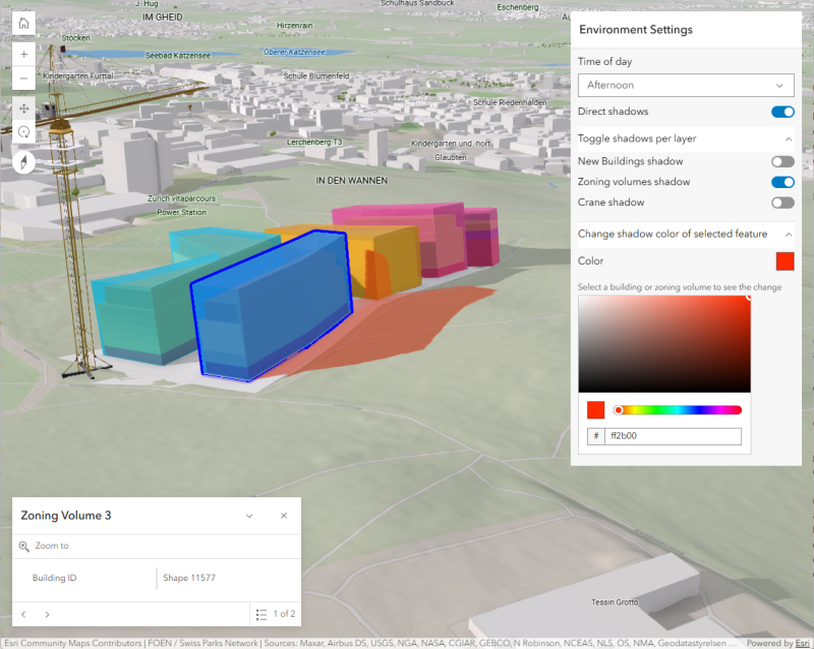Go to previous feature in popup
The width and height of the screenshot is (814, 649).
tap(24, 614)
